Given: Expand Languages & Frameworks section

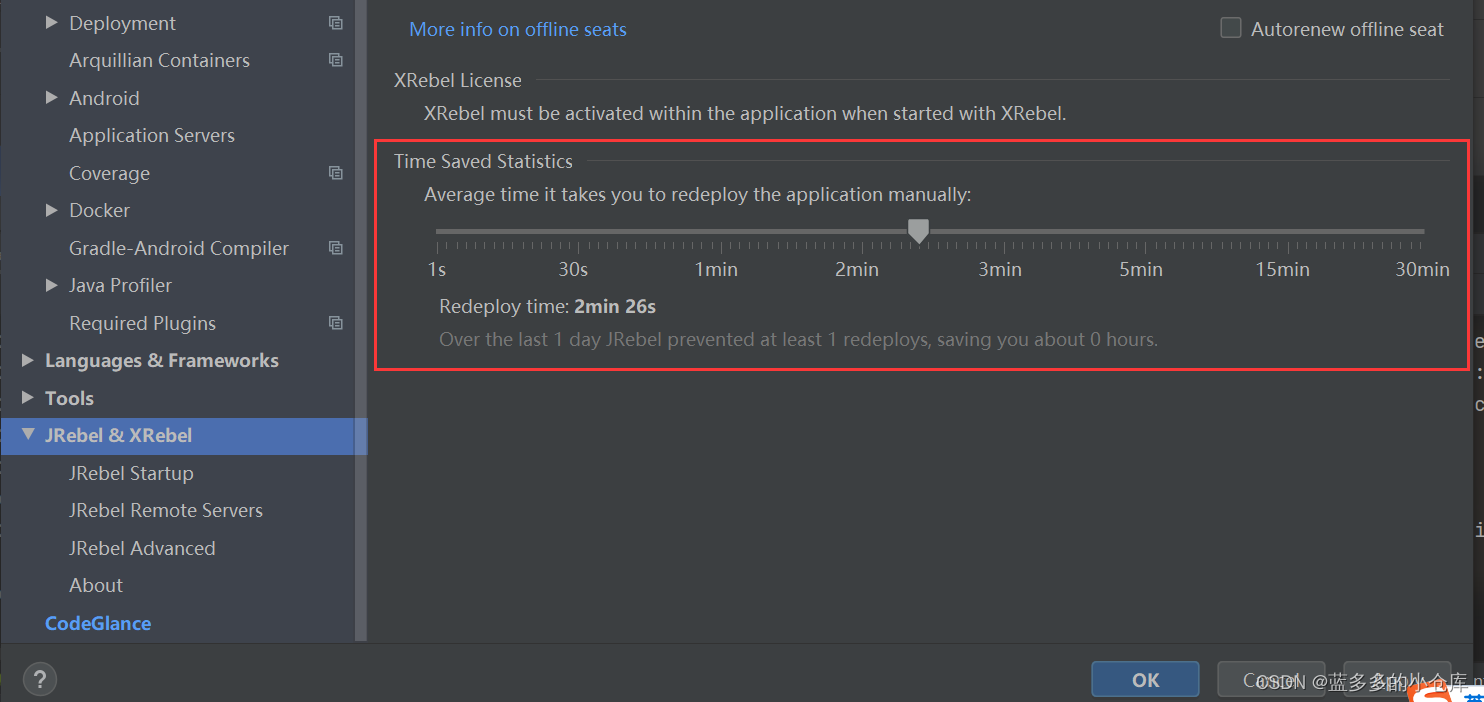Looking at the screenshot, I should point(28,360).
